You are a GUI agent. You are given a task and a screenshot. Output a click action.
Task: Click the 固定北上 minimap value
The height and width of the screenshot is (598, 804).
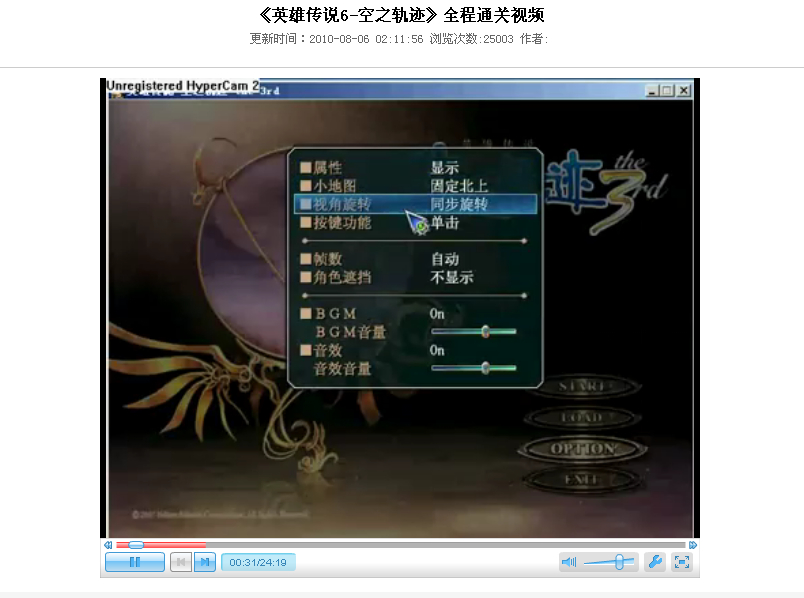coord(459,186)
